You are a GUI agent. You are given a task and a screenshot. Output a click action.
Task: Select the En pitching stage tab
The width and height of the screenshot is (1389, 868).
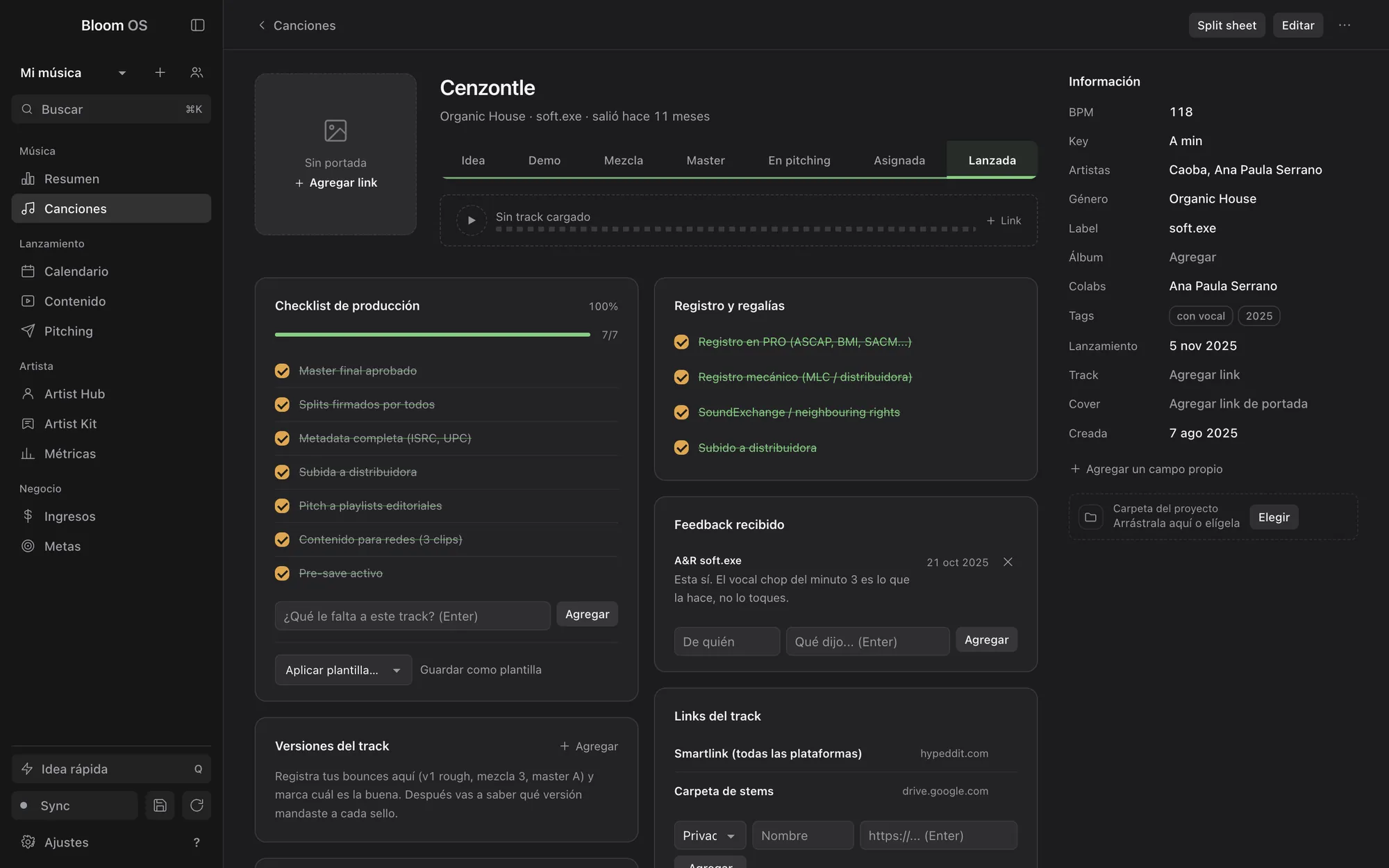[799, 160]
